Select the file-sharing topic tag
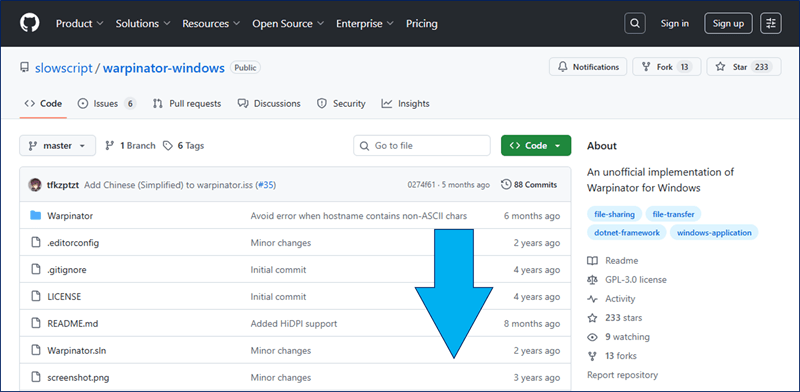 pyautogui.click(x=614, y=214)
